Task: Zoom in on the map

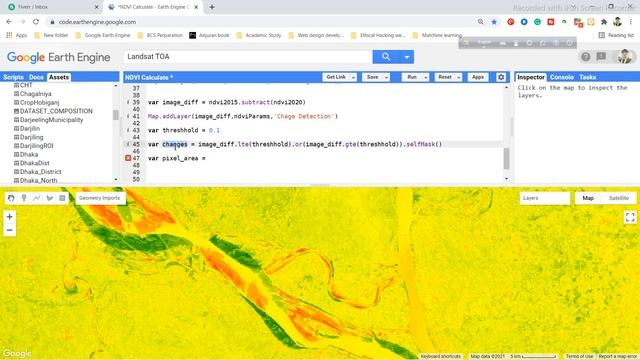Action: (9, 217)
